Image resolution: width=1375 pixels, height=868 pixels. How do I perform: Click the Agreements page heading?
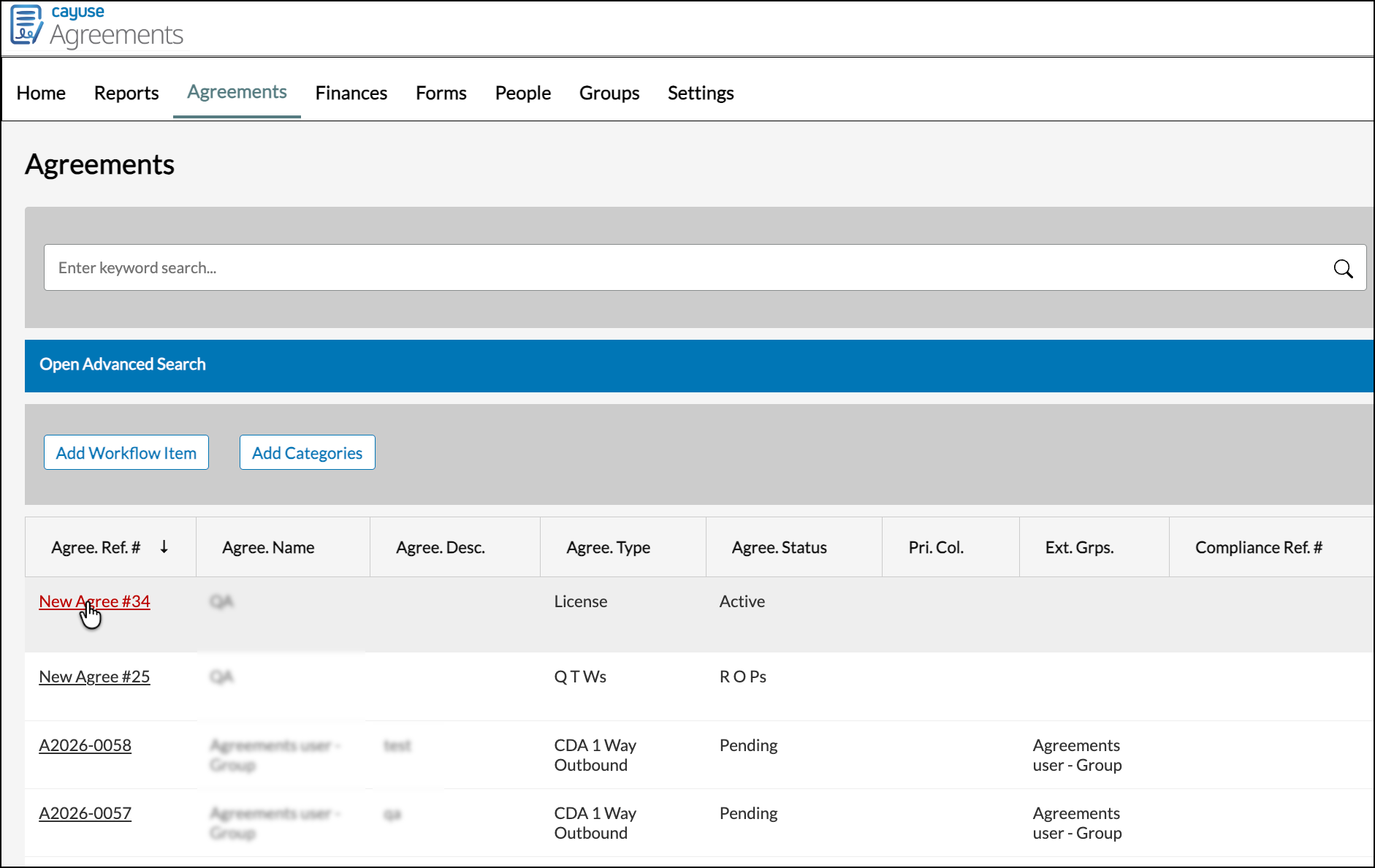[99, 164]
